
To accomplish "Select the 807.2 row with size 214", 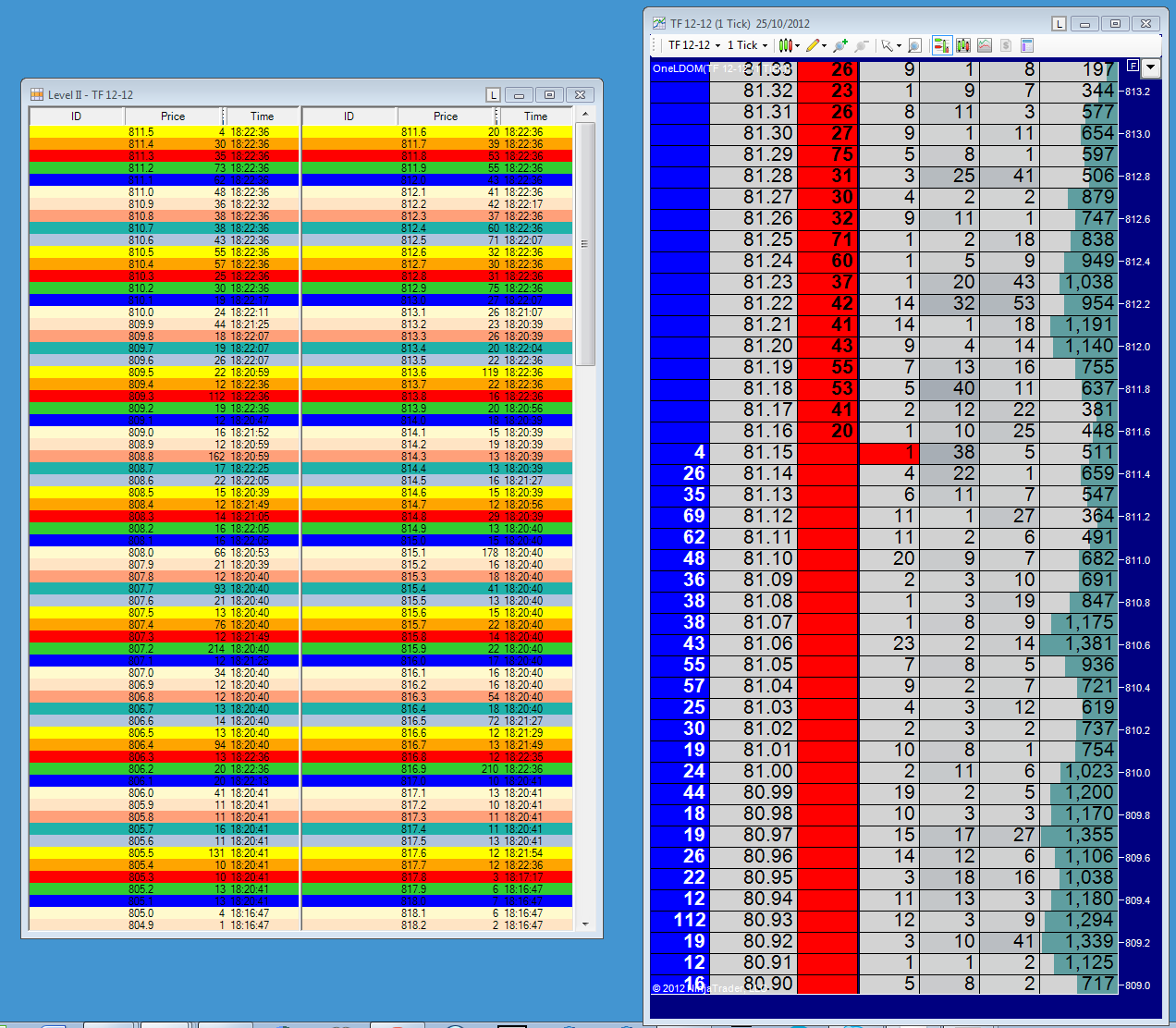I will point(165,649).
